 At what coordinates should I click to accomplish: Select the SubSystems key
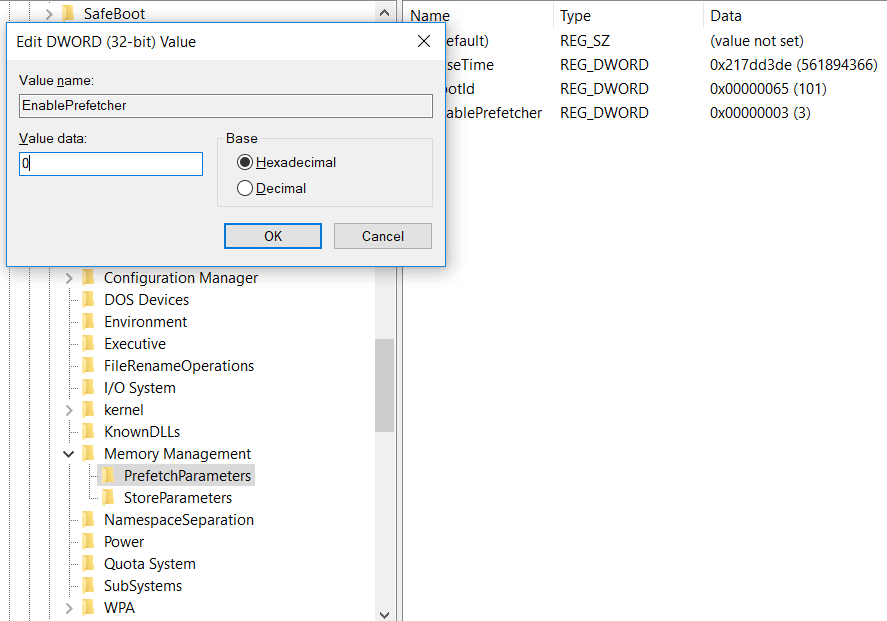click(143, 586)
